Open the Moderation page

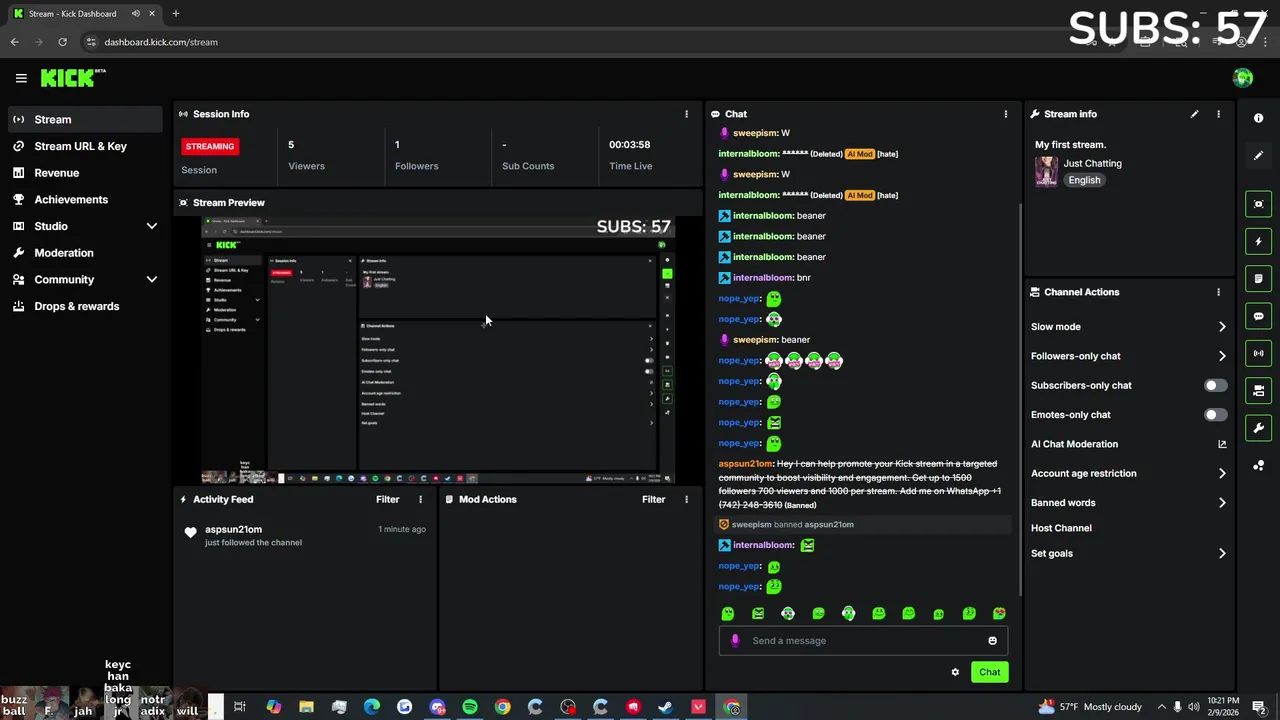click(x=85, y=253)
